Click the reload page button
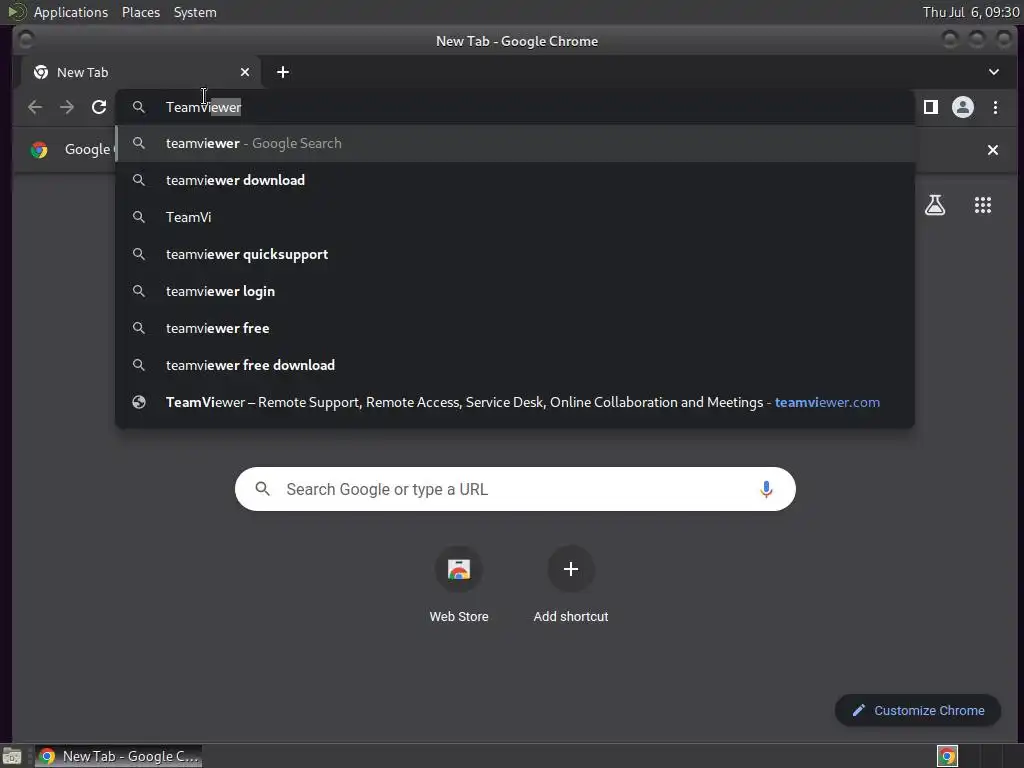 (99, 107)
